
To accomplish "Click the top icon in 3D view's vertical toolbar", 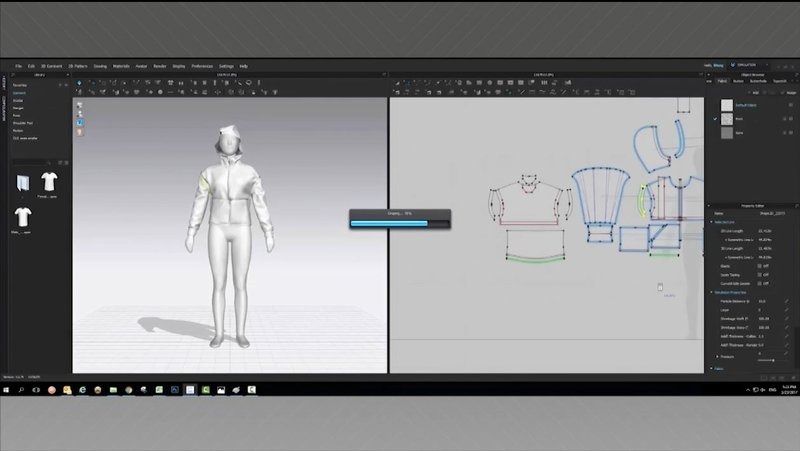I will [x=79, y=105].
